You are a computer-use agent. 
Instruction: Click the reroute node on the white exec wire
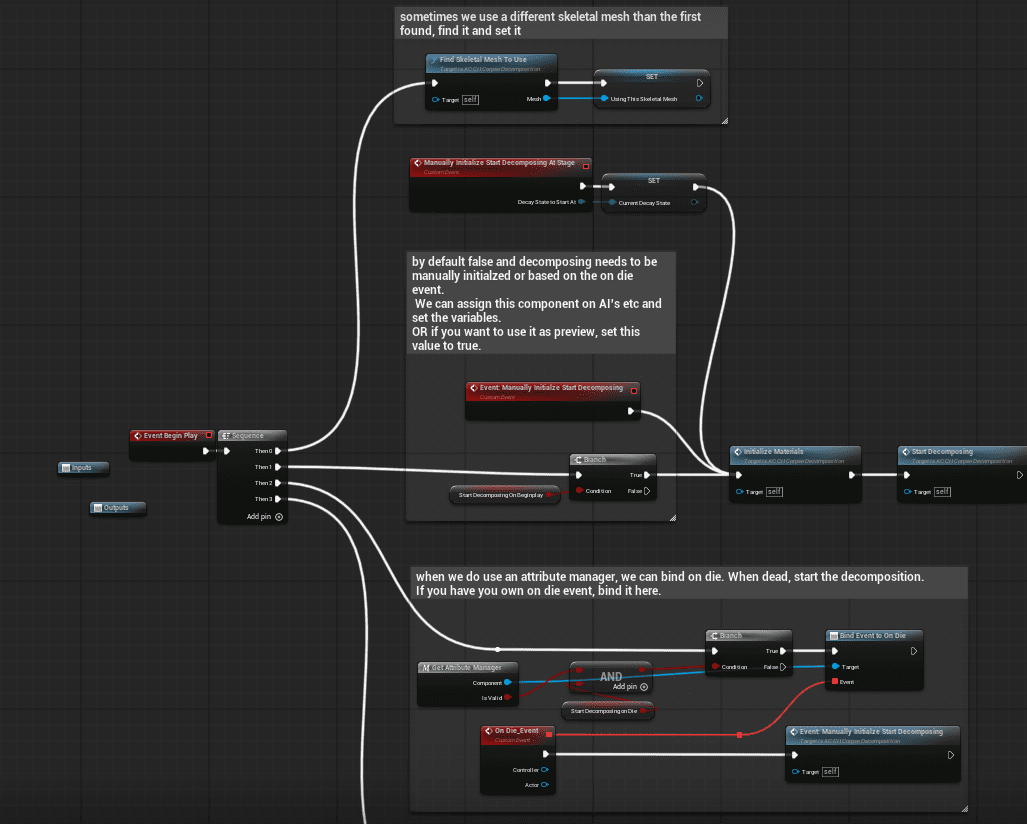pyautogui.click(x=498, y=649)
